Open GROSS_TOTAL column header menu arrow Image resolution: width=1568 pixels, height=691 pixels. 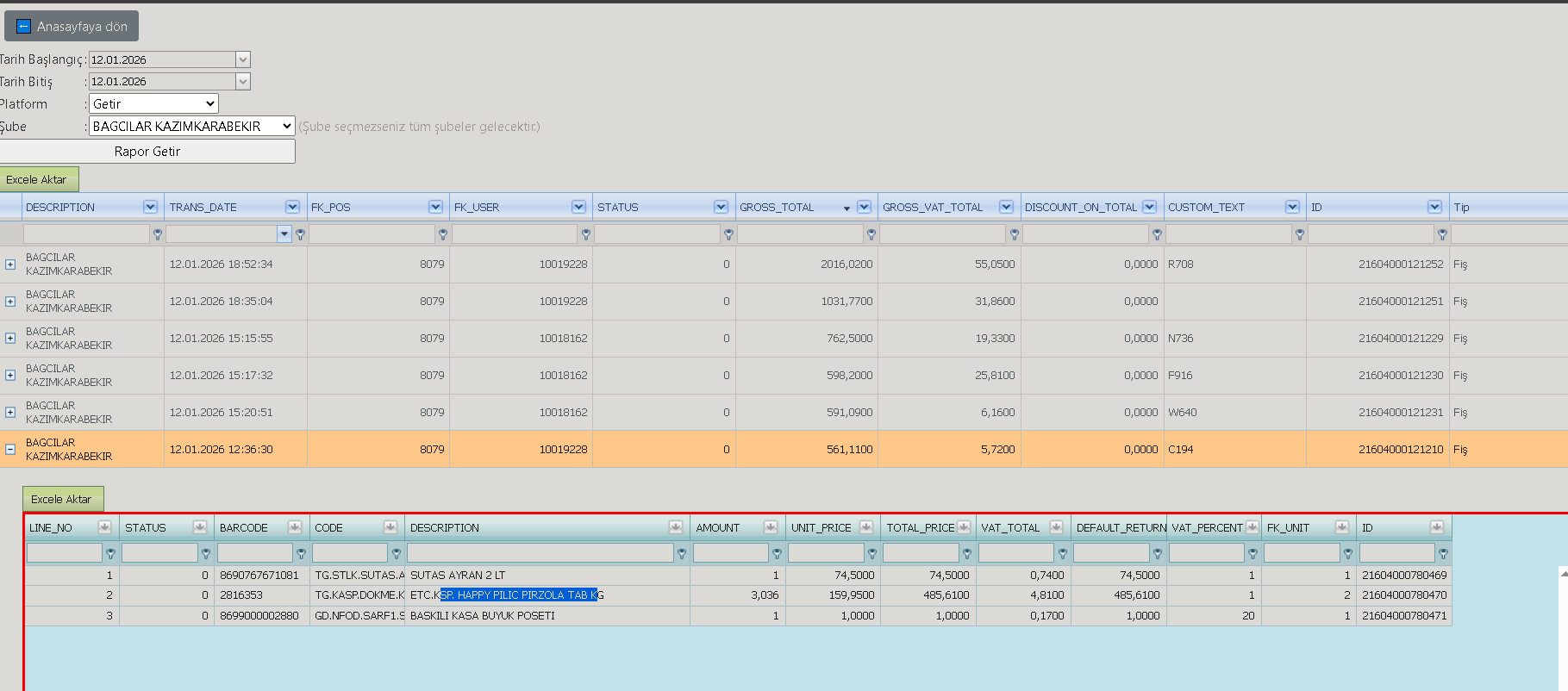(864, 207)
